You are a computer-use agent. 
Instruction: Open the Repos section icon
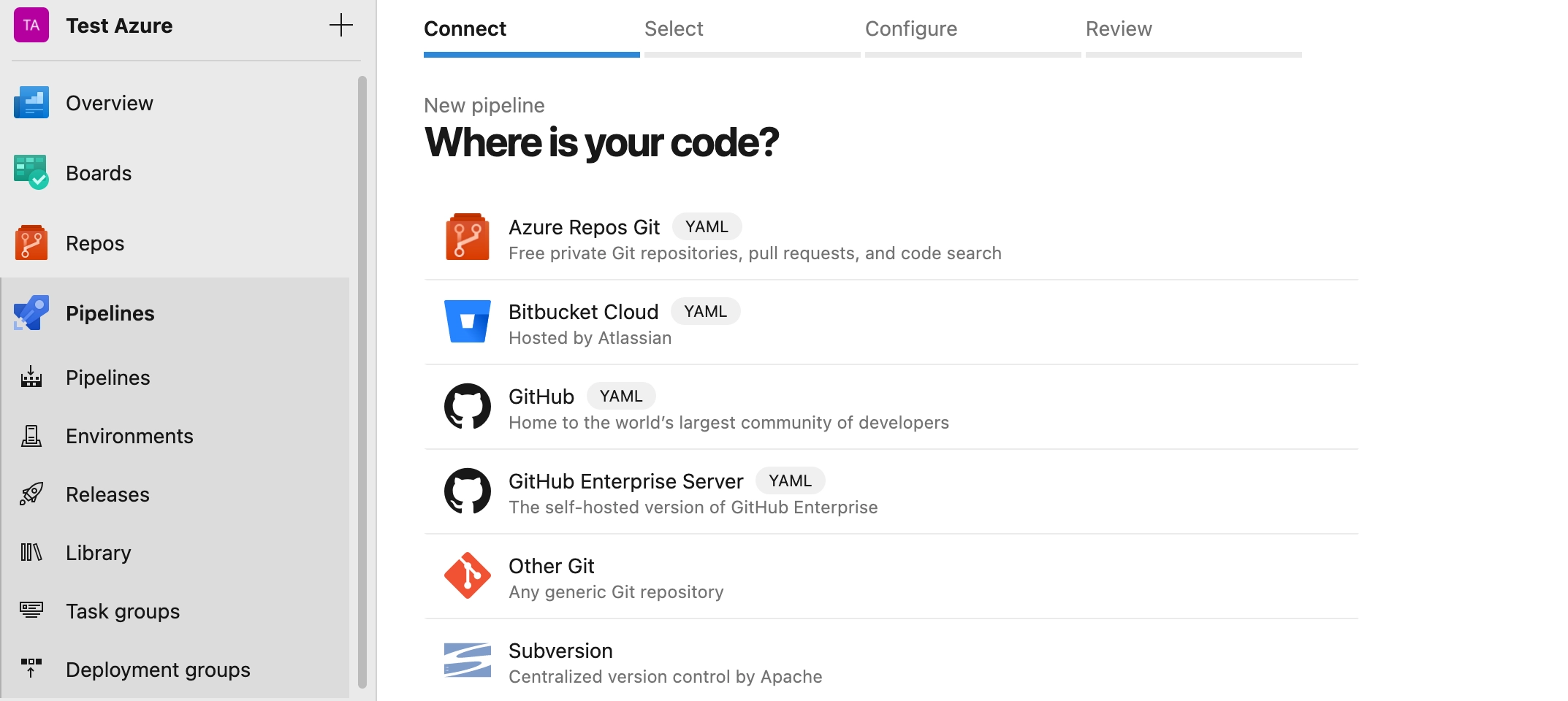(x=31, y=242)
